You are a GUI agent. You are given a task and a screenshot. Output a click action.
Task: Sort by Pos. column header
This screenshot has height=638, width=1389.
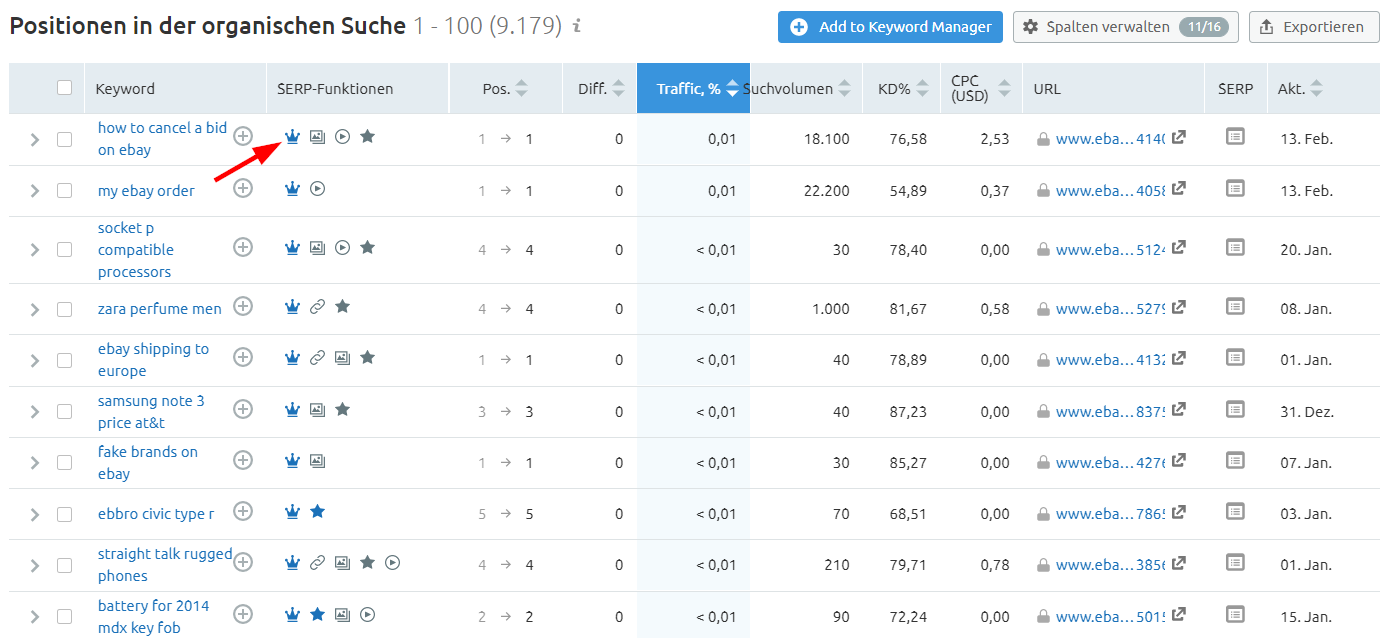(x=505, y=89)
